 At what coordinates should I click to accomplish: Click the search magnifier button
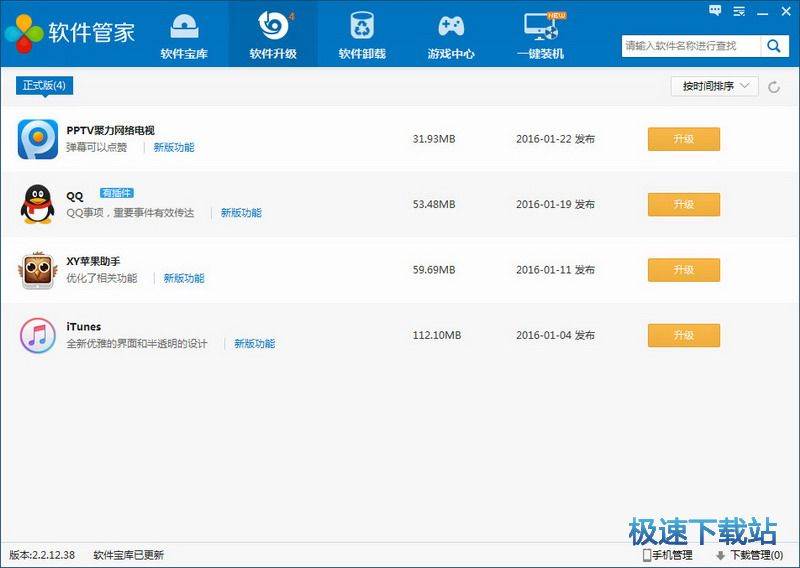[774, 46]
